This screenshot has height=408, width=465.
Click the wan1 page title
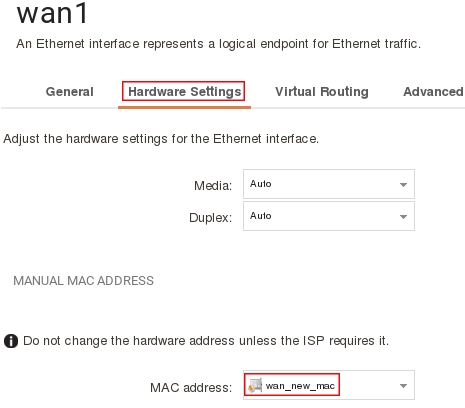point(52,13)
